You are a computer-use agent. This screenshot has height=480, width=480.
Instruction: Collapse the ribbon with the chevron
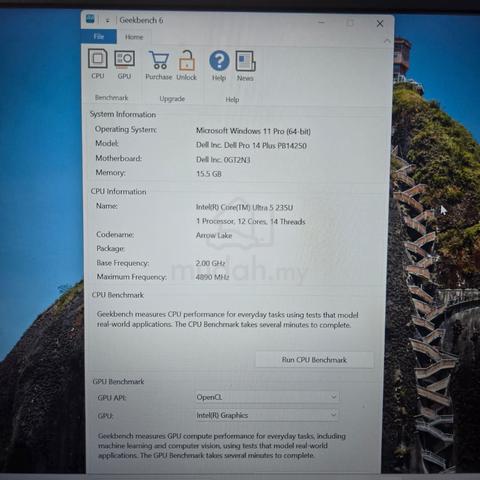pyautogui.click(x=387, y=41)
